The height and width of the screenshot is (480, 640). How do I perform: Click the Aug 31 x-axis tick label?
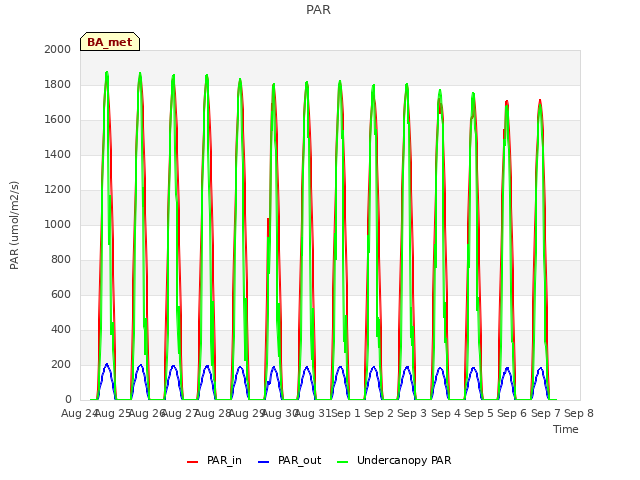click(313, 413)
